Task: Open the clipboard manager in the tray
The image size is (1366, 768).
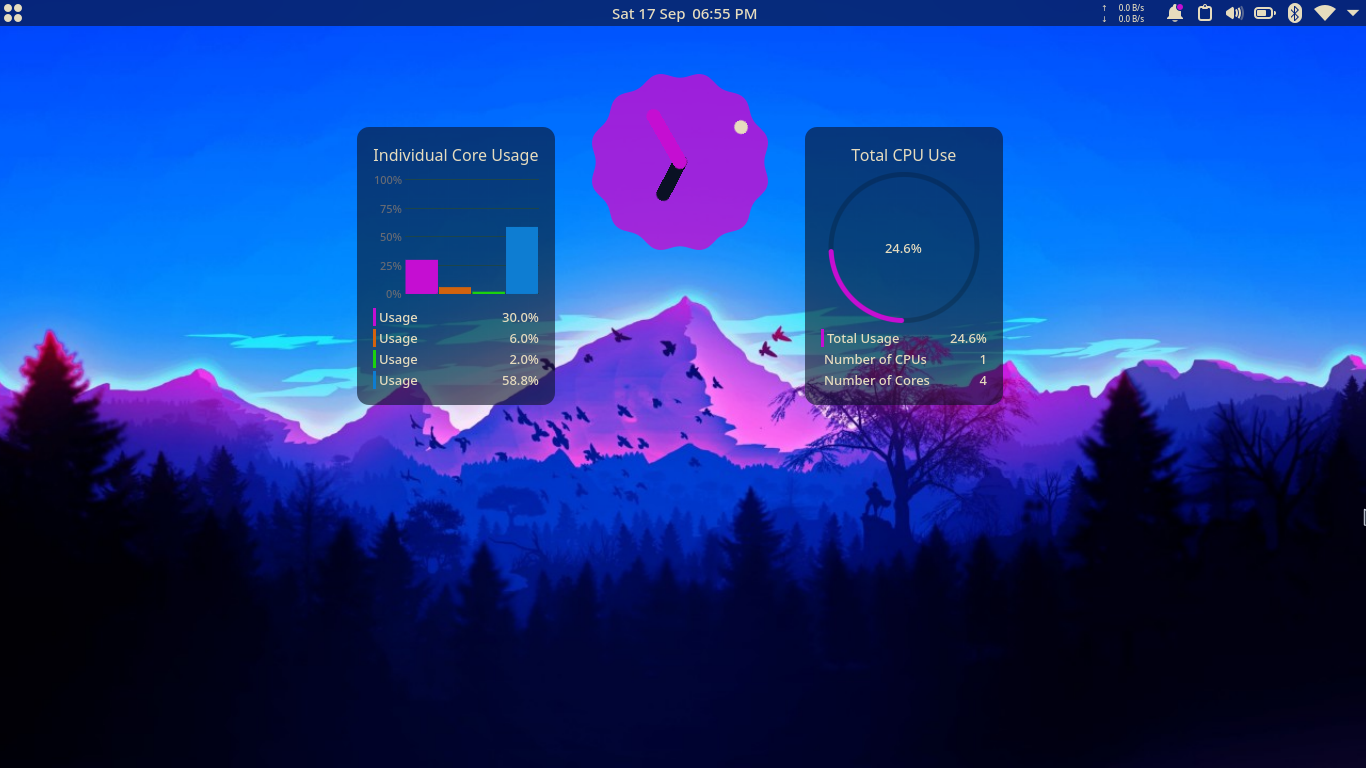Action: (1204, 13)
